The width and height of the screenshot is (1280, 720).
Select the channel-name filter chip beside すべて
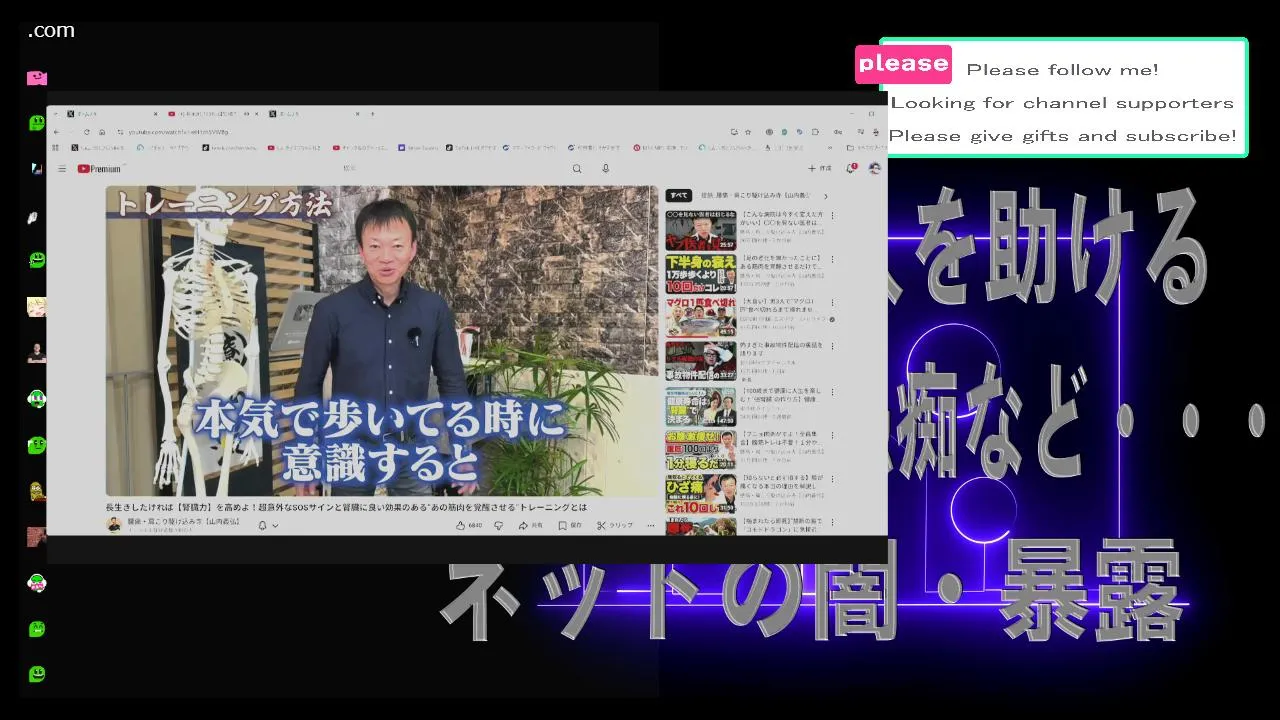755,196
